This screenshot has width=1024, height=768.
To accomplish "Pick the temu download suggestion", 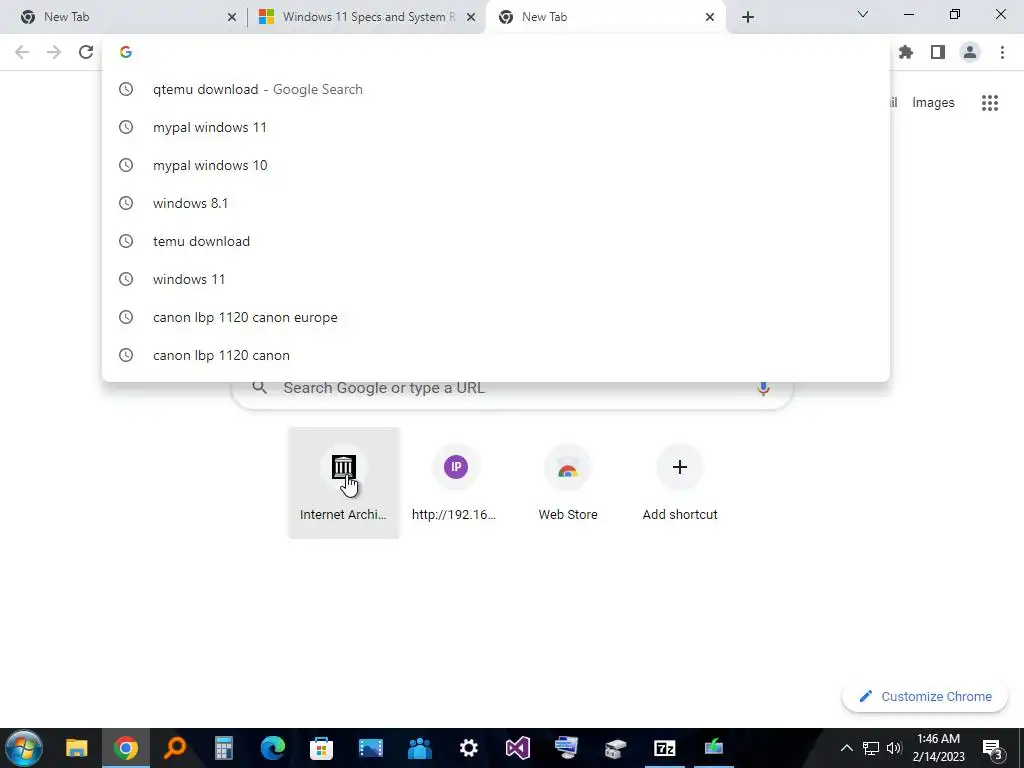I will pyautogui.click(x=496, y=241).
